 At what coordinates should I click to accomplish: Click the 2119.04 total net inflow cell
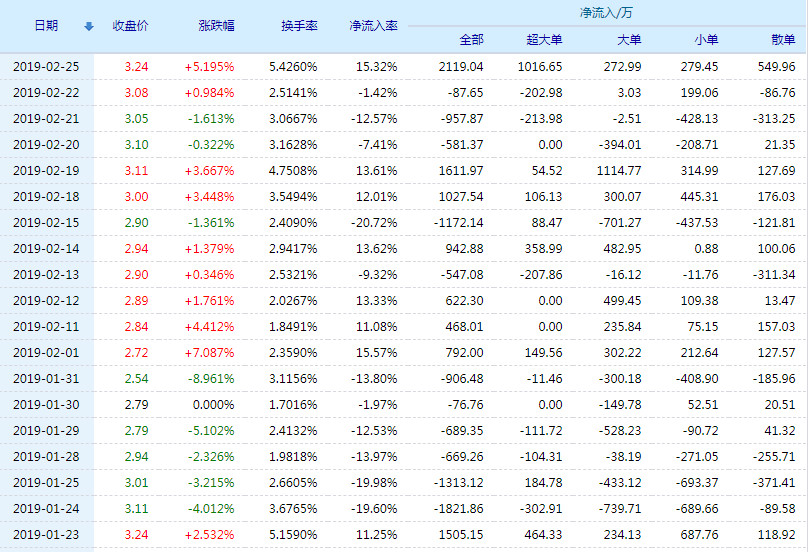point(460,66)
